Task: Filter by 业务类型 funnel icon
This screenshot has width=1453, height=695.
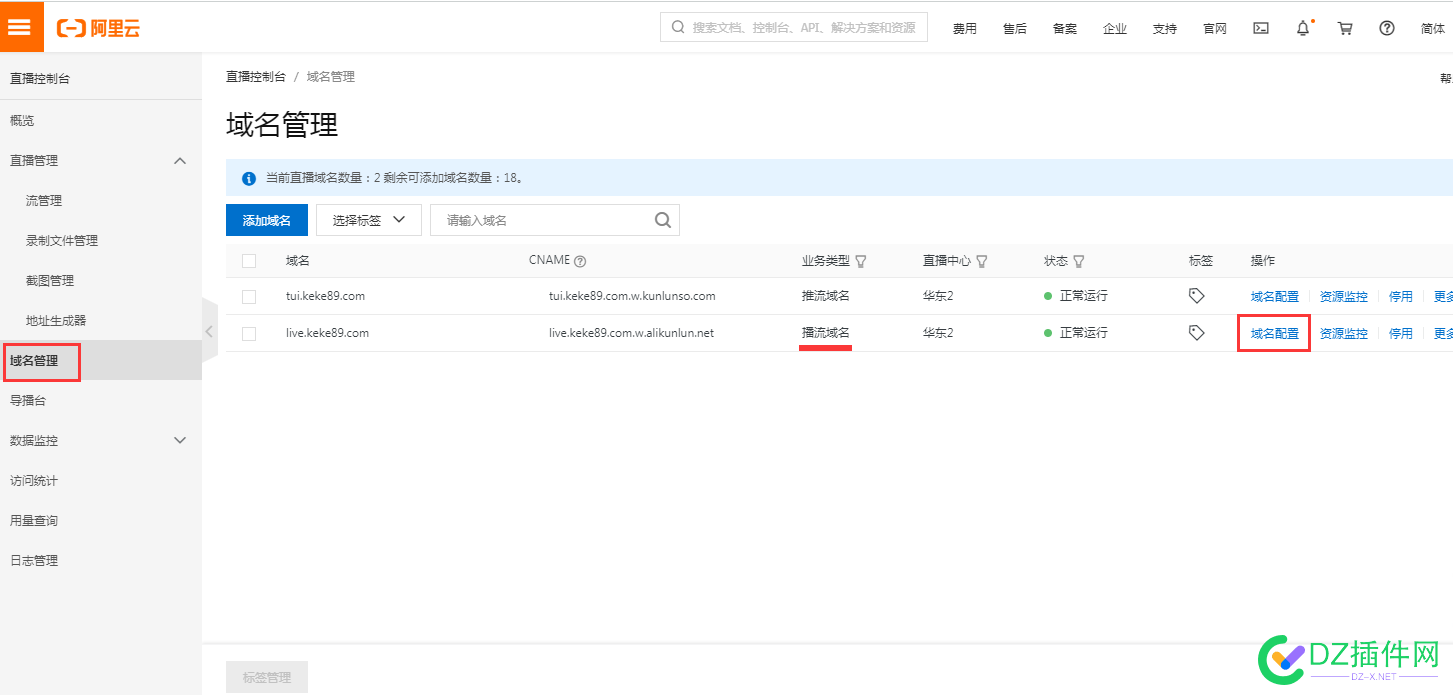Action: point(861,261)
